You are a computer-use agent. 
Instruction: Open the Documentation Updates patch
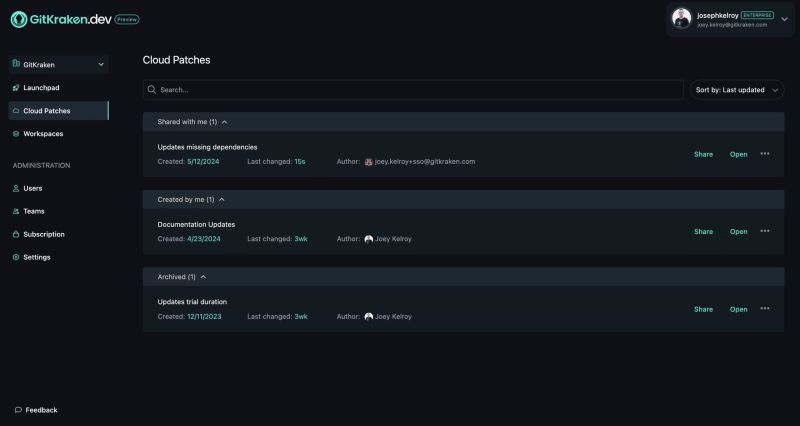point(738,232)
